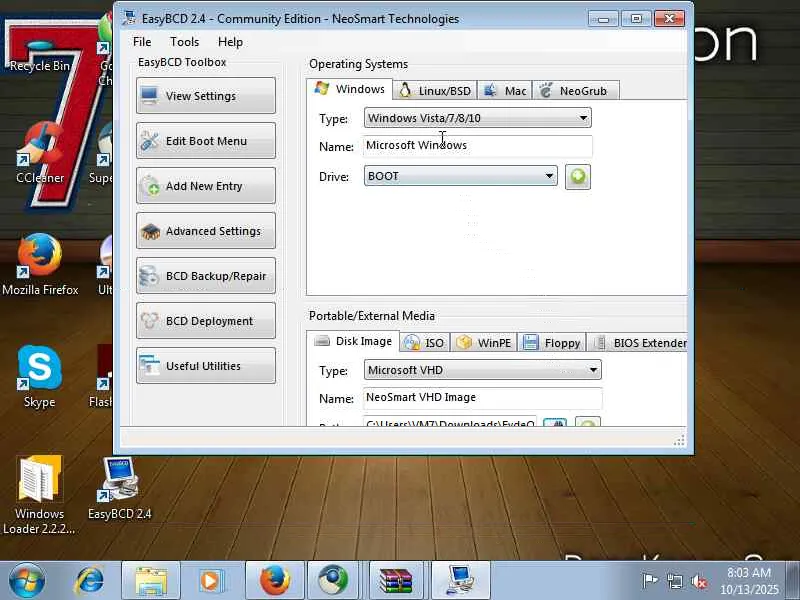The width and height of the screenshot is (800, 600).
Task: Open Advanced Settings section
Action: click(206, 231)
